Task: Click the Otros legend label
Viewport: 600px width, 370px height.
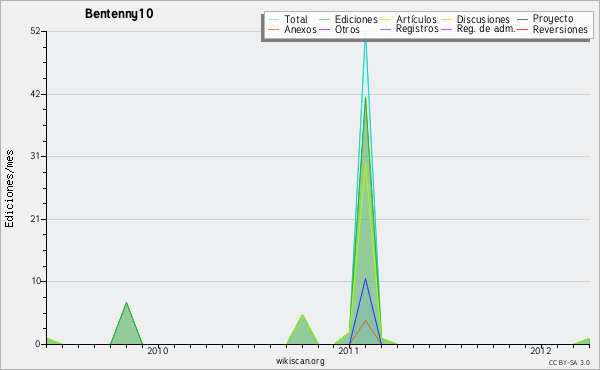Action: [x=347, y=29]
